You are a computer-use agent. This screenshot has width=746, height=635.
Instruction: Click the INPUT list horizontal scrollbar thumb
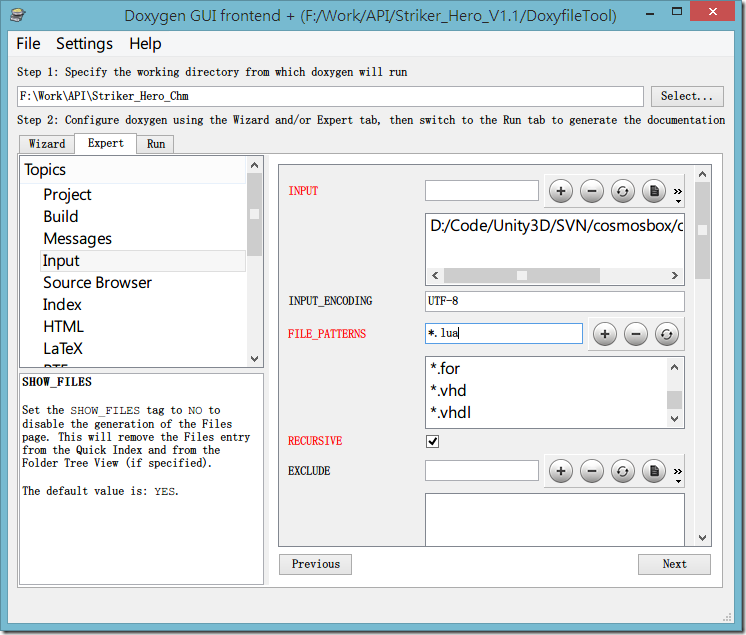pyautogui.click(x=522, y=275)
